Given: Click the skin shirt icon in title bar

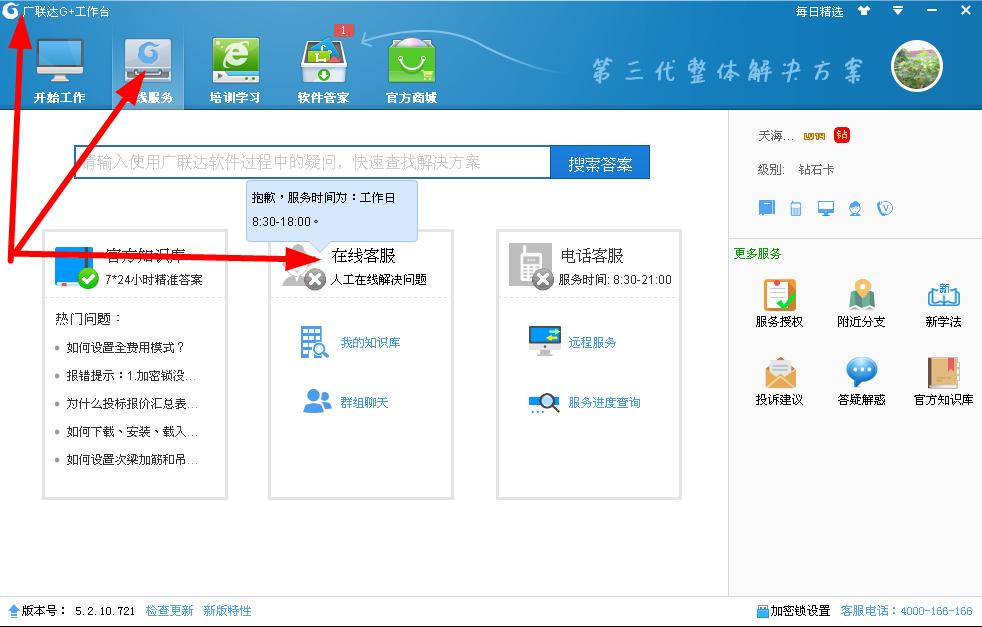Looking at the screenshot, I should tap(864, 11).
